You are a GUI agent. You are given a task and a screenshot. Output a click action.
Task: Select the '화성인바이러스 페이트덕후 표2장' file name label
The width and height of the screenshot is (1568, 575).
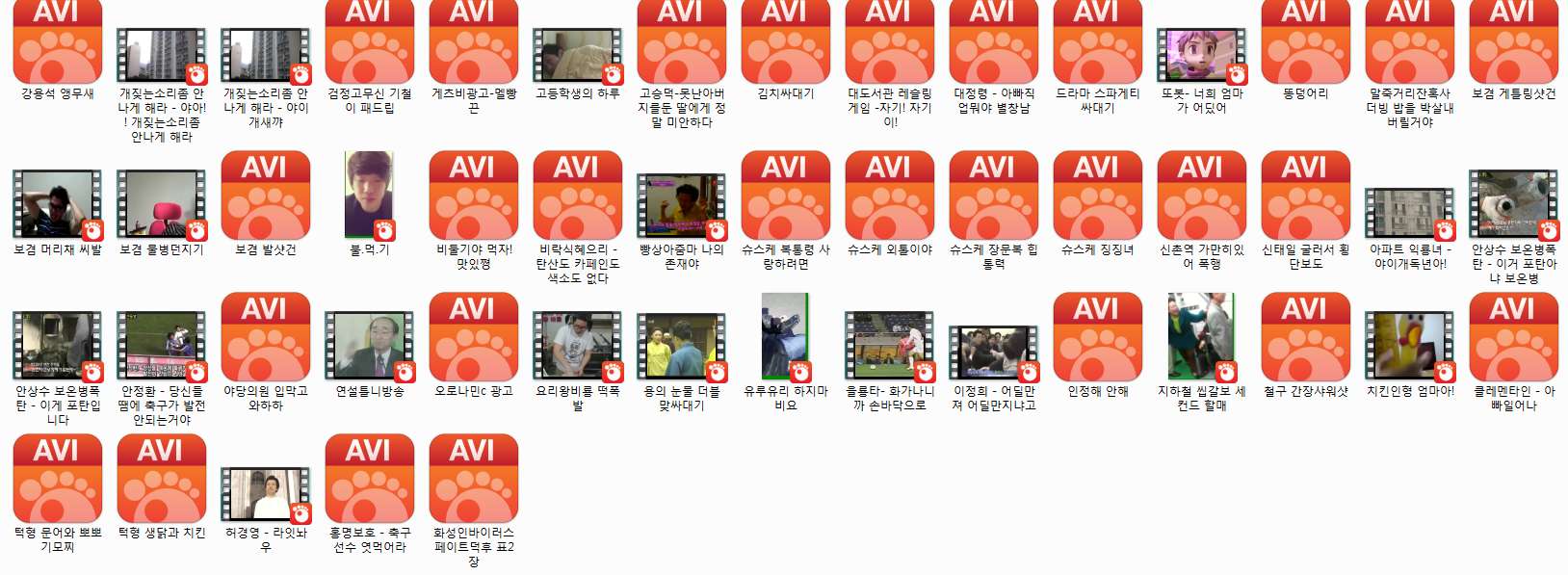pyautogui.click(x=473, y=546)
